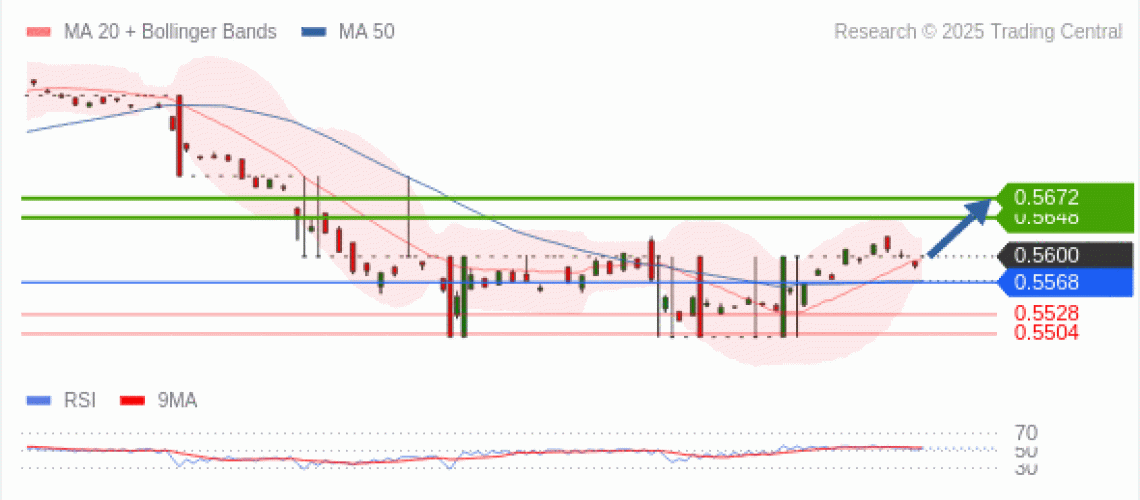This screenshot has height=500, width=1140.
Task: Select the 0.5568 blue pivot price tag
Action: click(x=1065, y=283)
